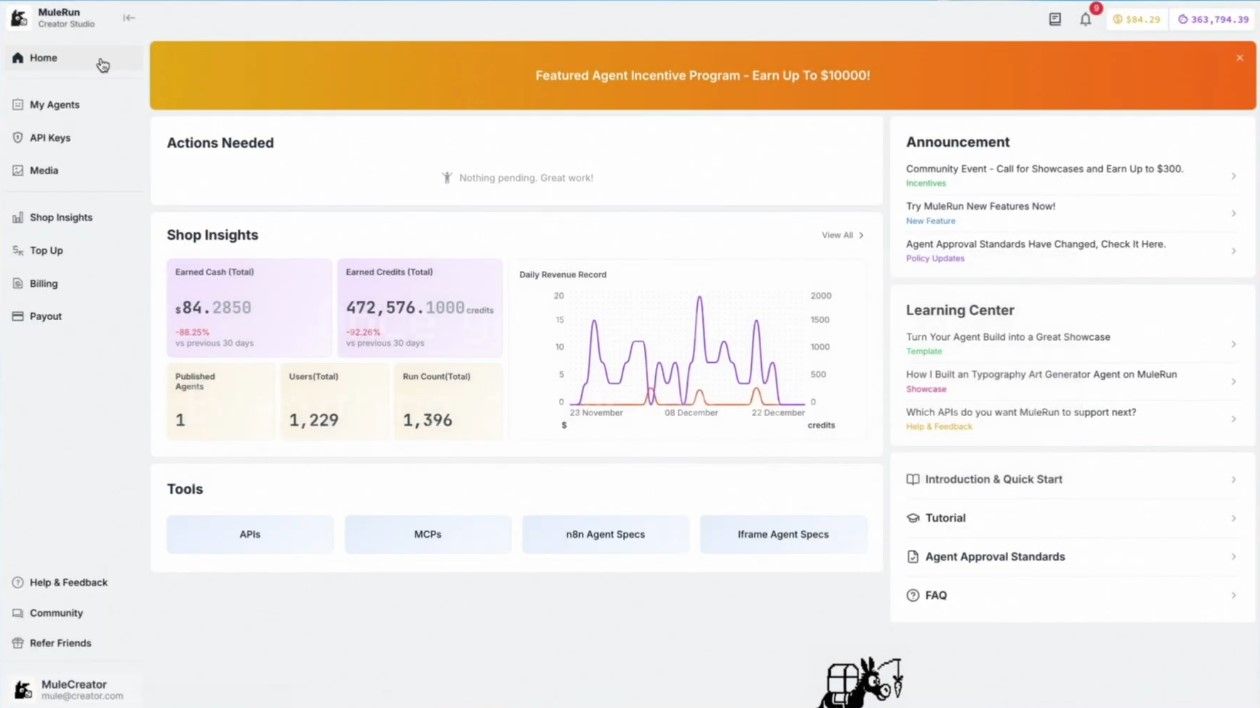1260x708 pixels.
Task: Open the Earned Credits (Total) card
Action: (420, 308)
